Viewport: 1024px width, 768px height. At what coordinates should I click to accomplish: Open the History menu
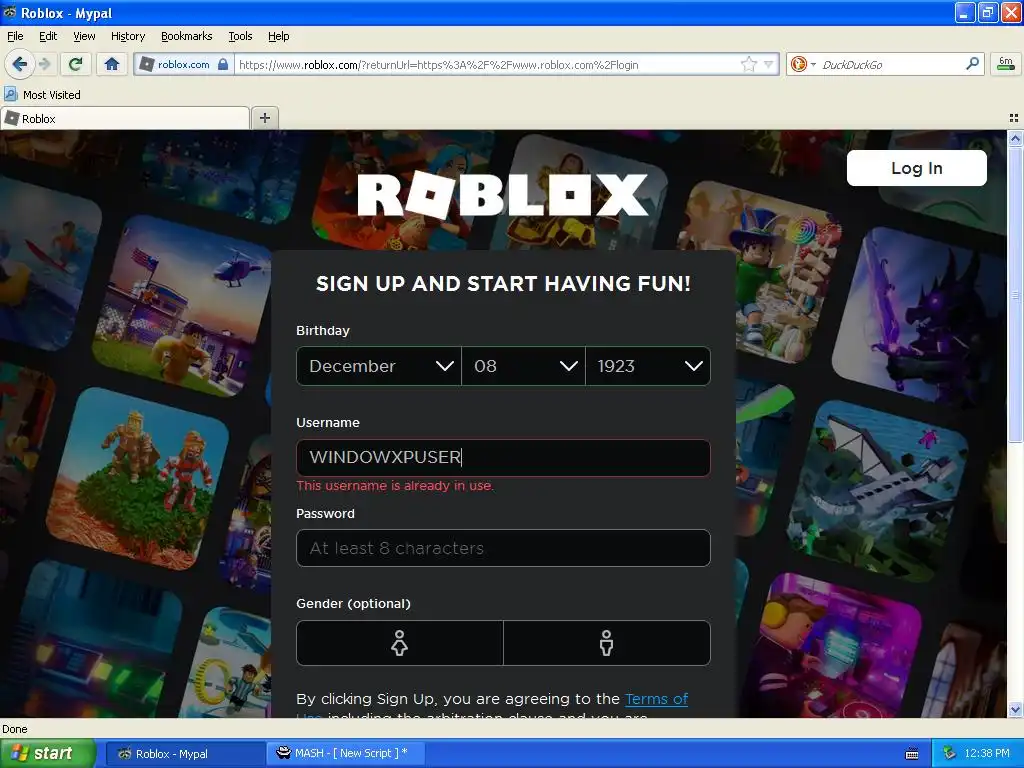point(128,36)
